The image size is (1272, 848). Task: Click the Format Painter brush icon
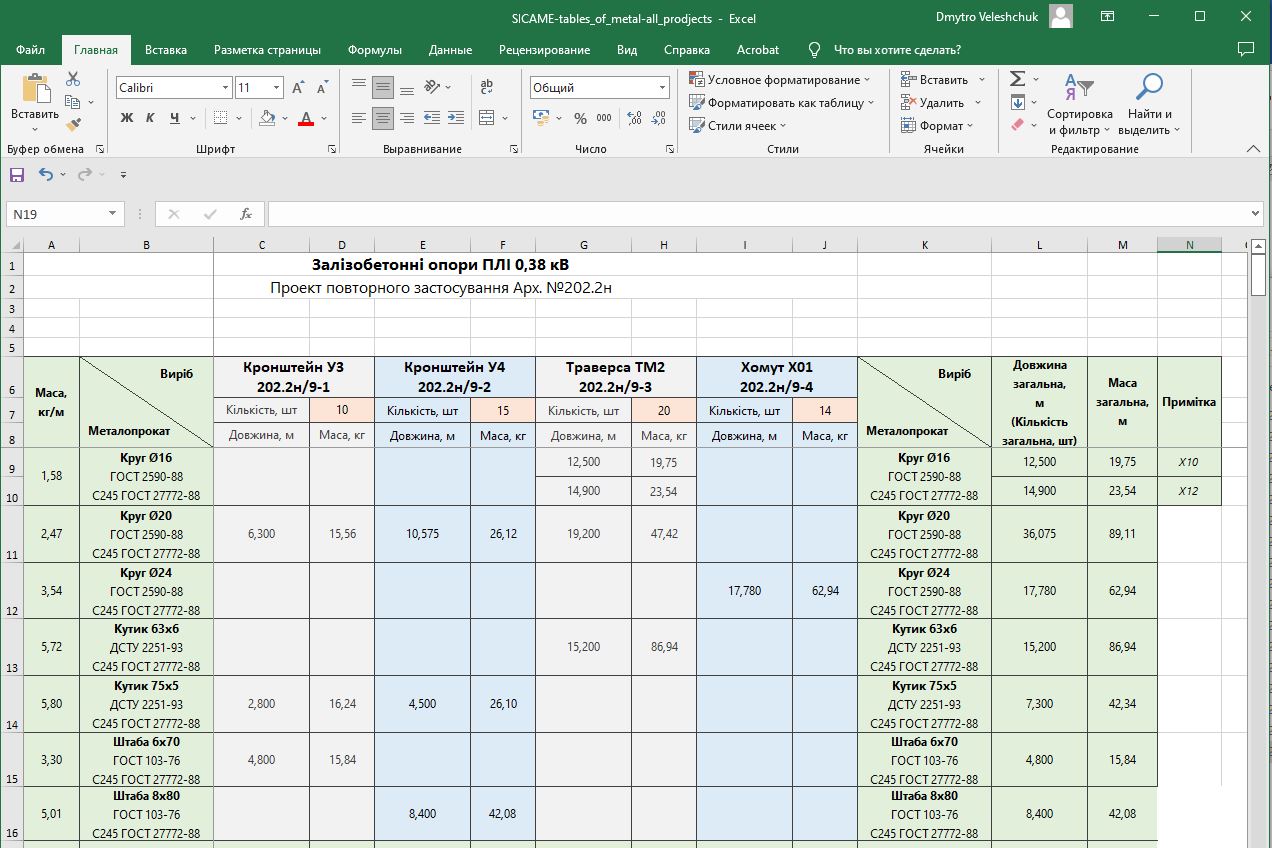click(73, 125)
